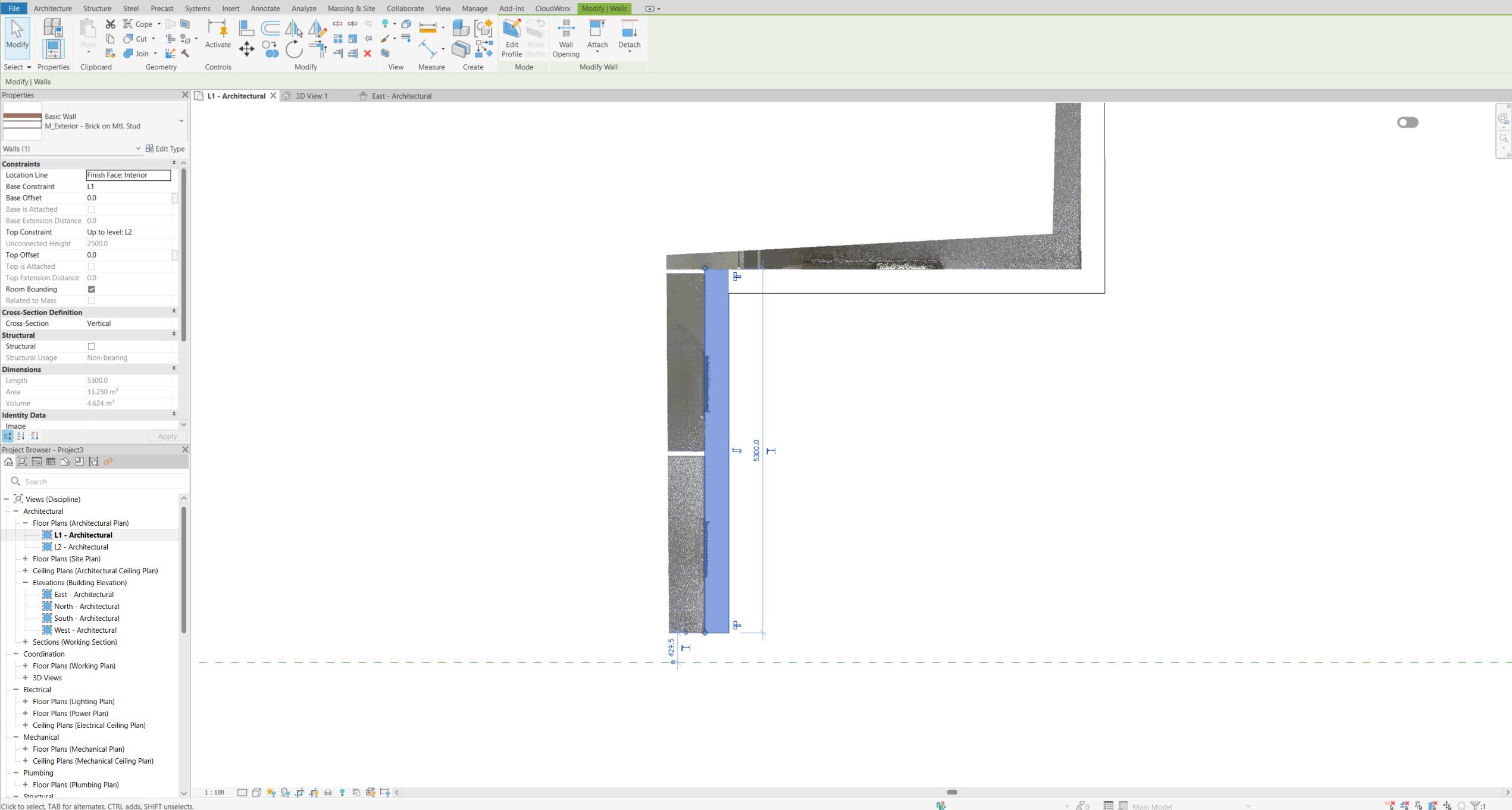Expand Floor Plans (Site Plan) node

[x=26, y=558]
